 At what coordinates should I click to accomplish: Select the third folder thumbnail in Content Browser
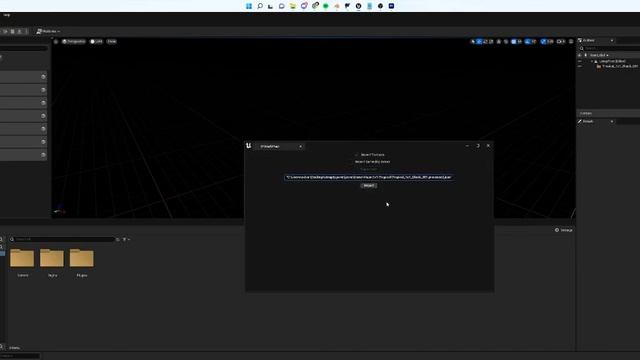pyautogui.click(x=82, y=258)
